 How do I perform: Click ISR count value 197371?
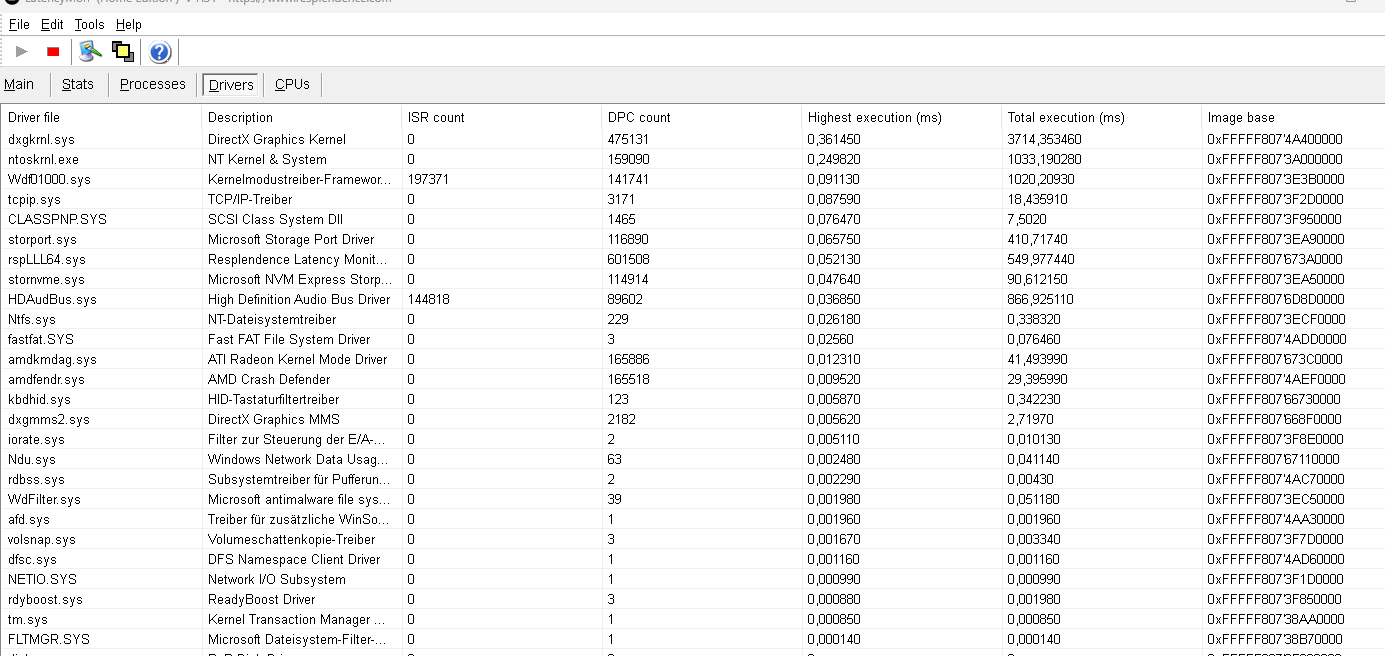coord(429,179)
